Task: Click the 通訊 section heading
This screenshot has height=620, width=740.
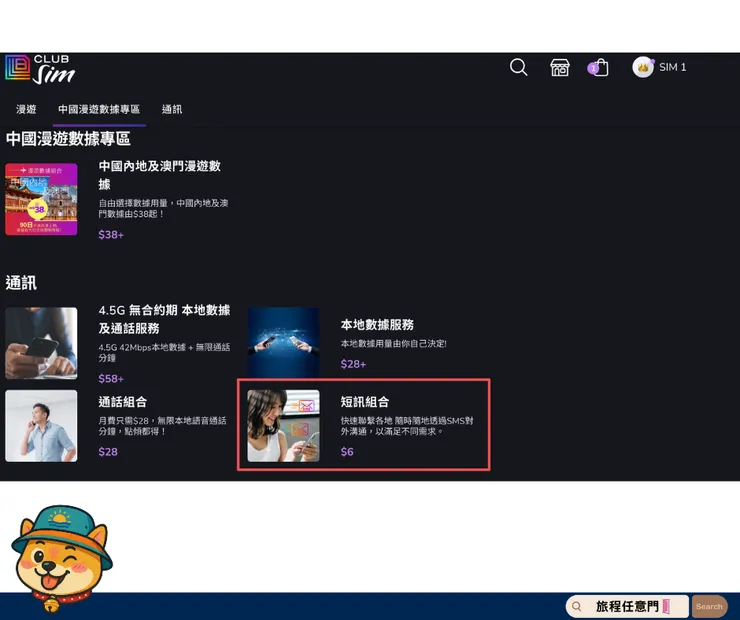Action: (21, 283)
